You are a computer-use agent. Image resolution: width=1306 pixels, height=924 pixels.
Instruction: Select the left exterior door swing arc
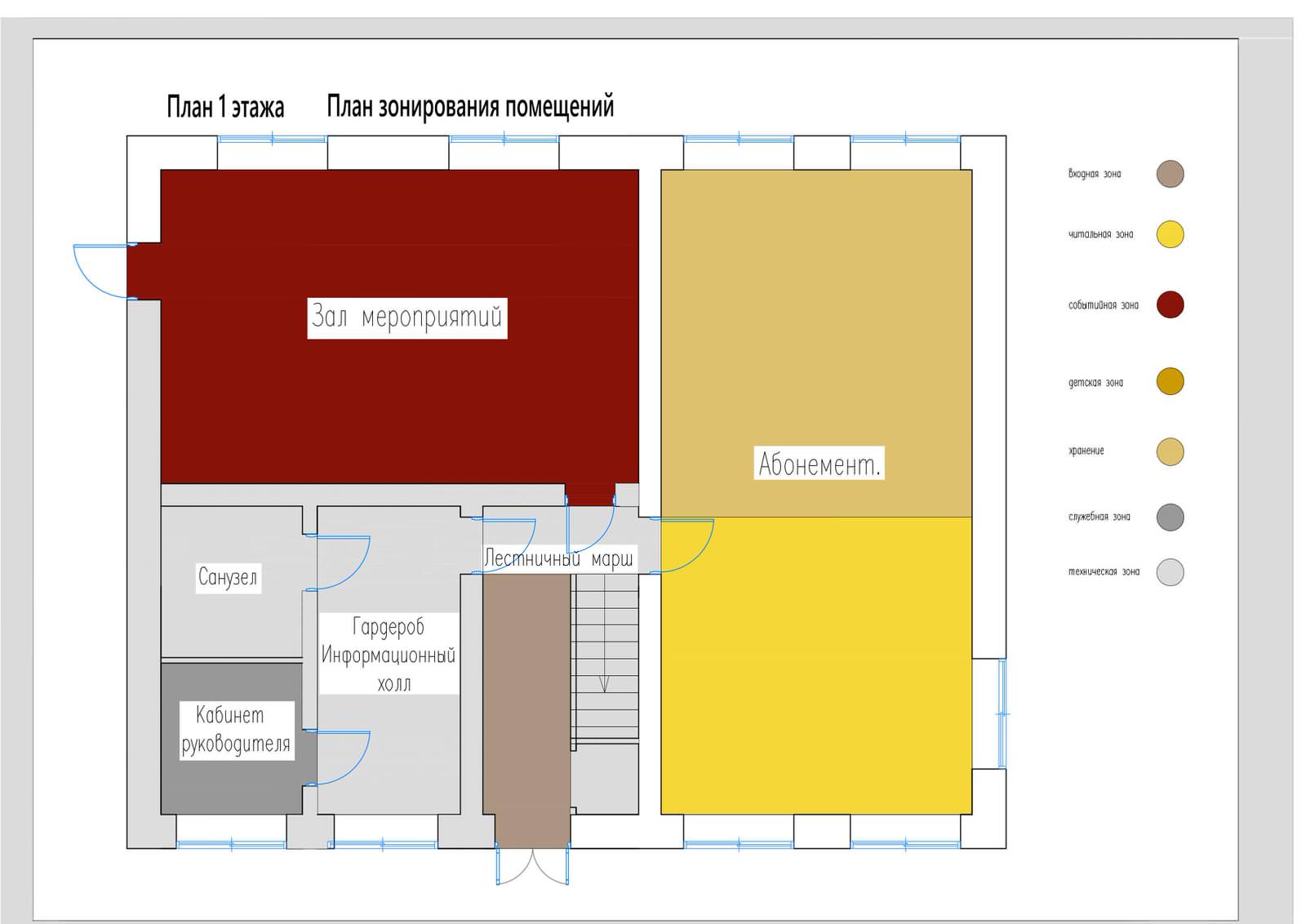click(x=96, y=271)
